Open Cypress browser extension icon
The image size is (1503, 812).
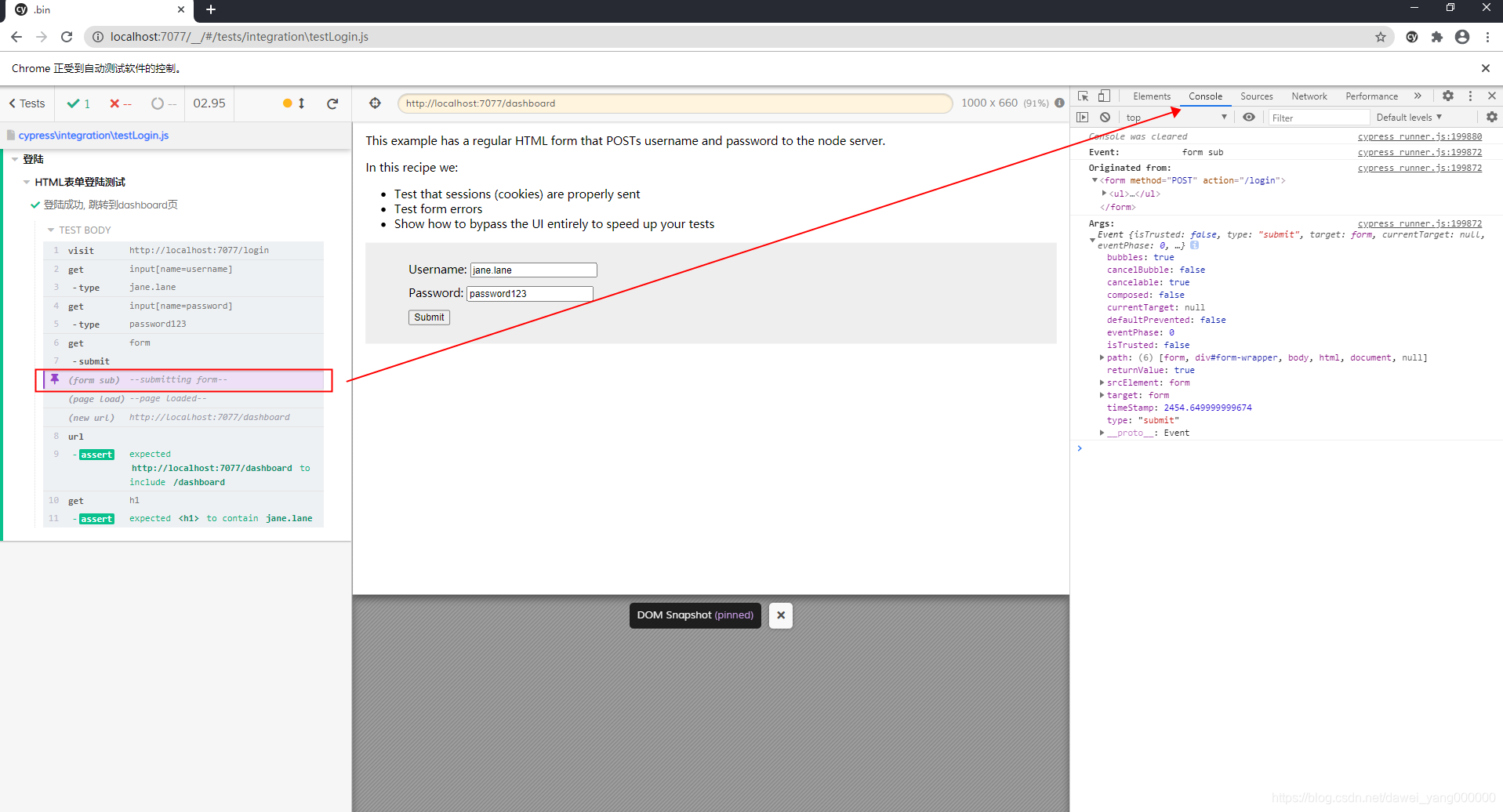click(x=1412, y=37)
